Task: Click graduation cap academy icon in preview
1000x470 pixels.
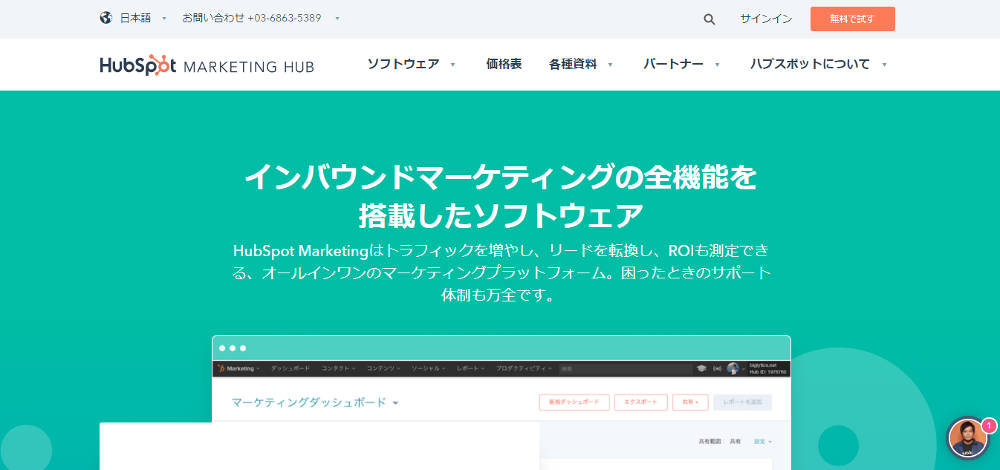Action: 702,369
